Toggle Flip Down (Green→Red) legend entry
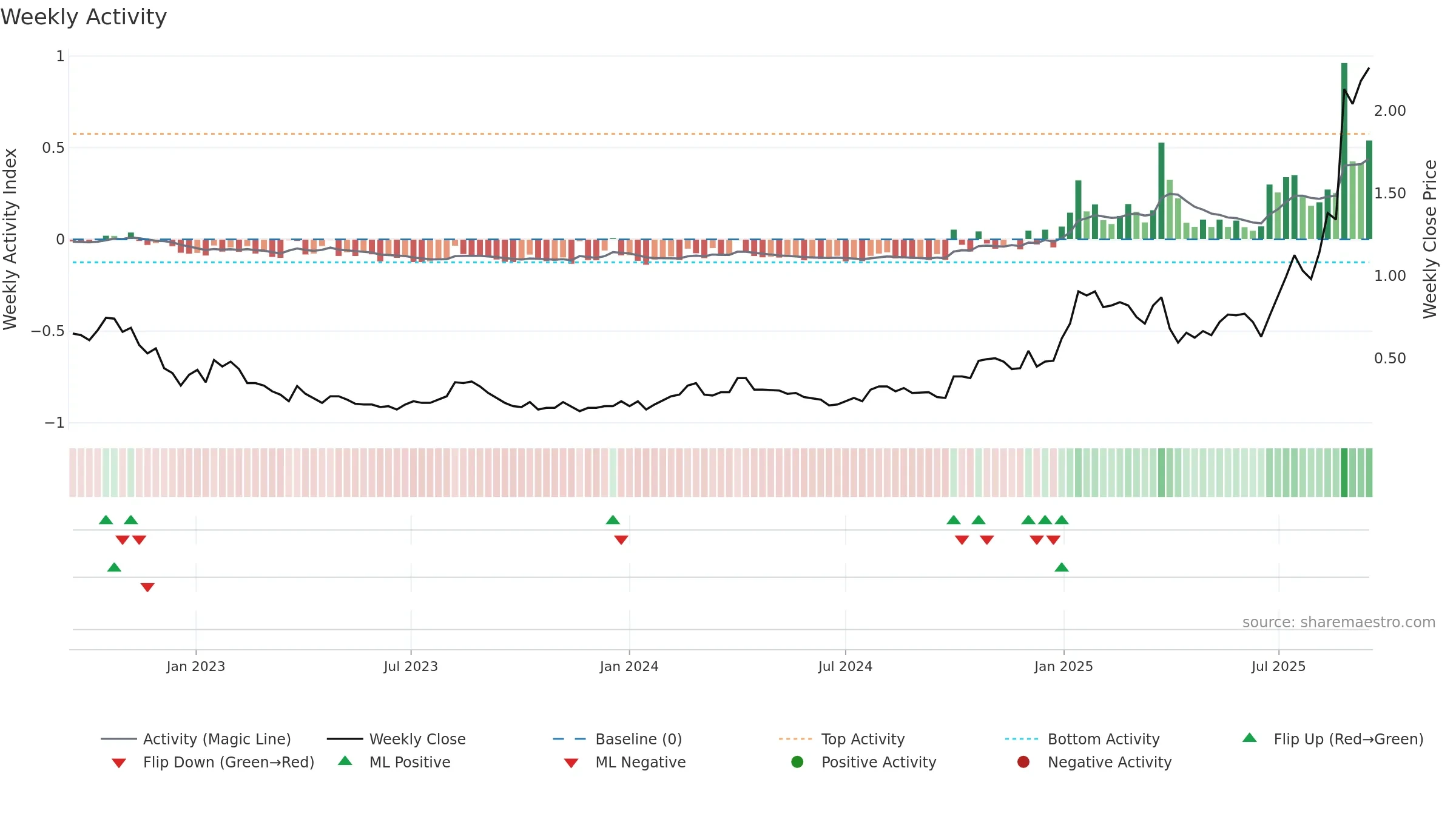The width and height of the screenshot is (1456, 819). click(x=213, y=762)
